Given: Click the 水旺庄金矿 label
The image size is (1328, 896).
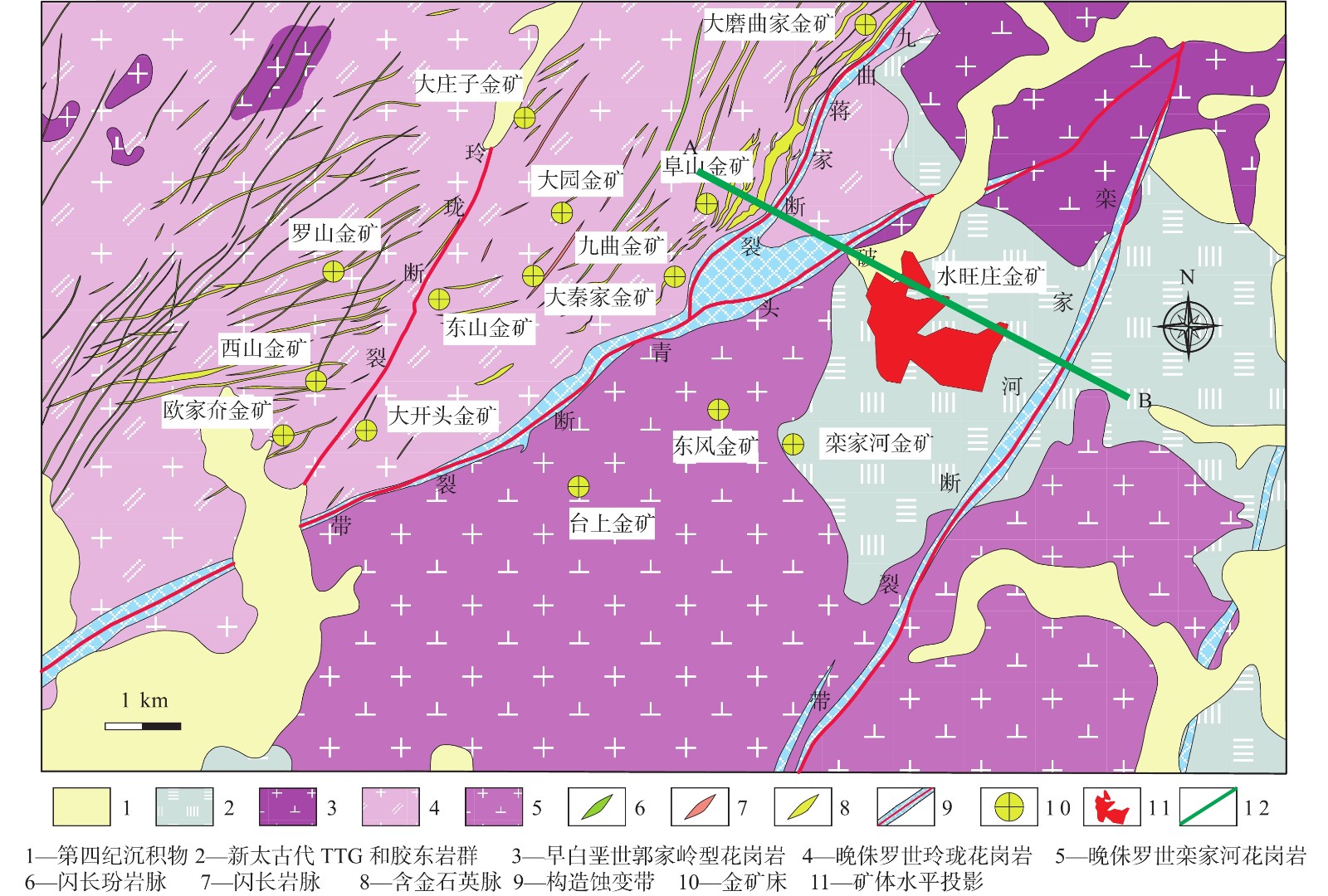Looking at the screenshot, I should tap(989, 275).
